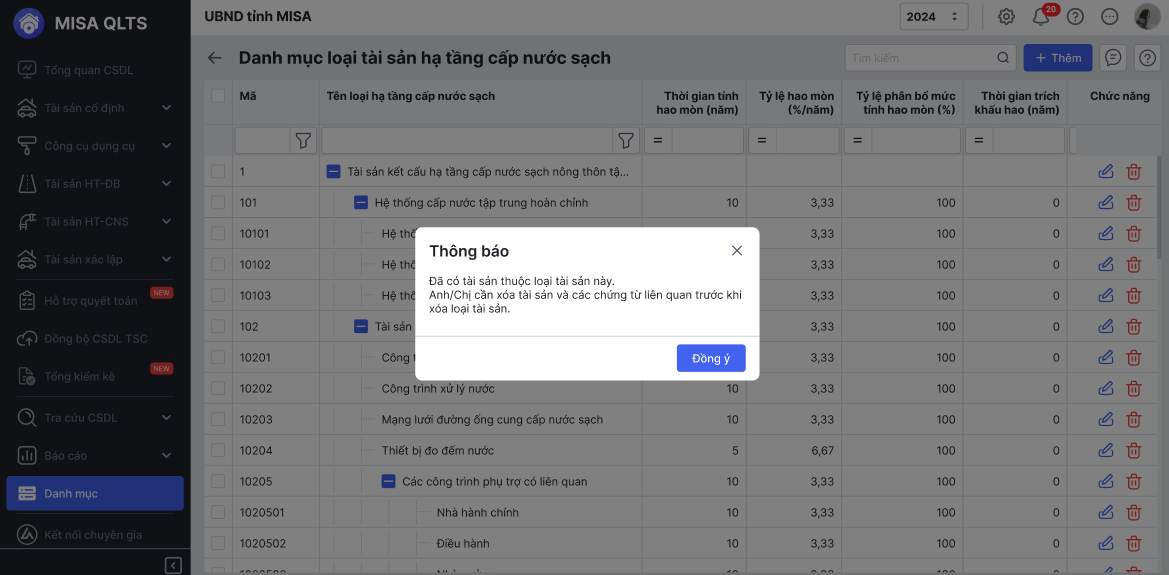Click the delete trash icon for row 10204
1169x575 pixels.
(1133, 451)
